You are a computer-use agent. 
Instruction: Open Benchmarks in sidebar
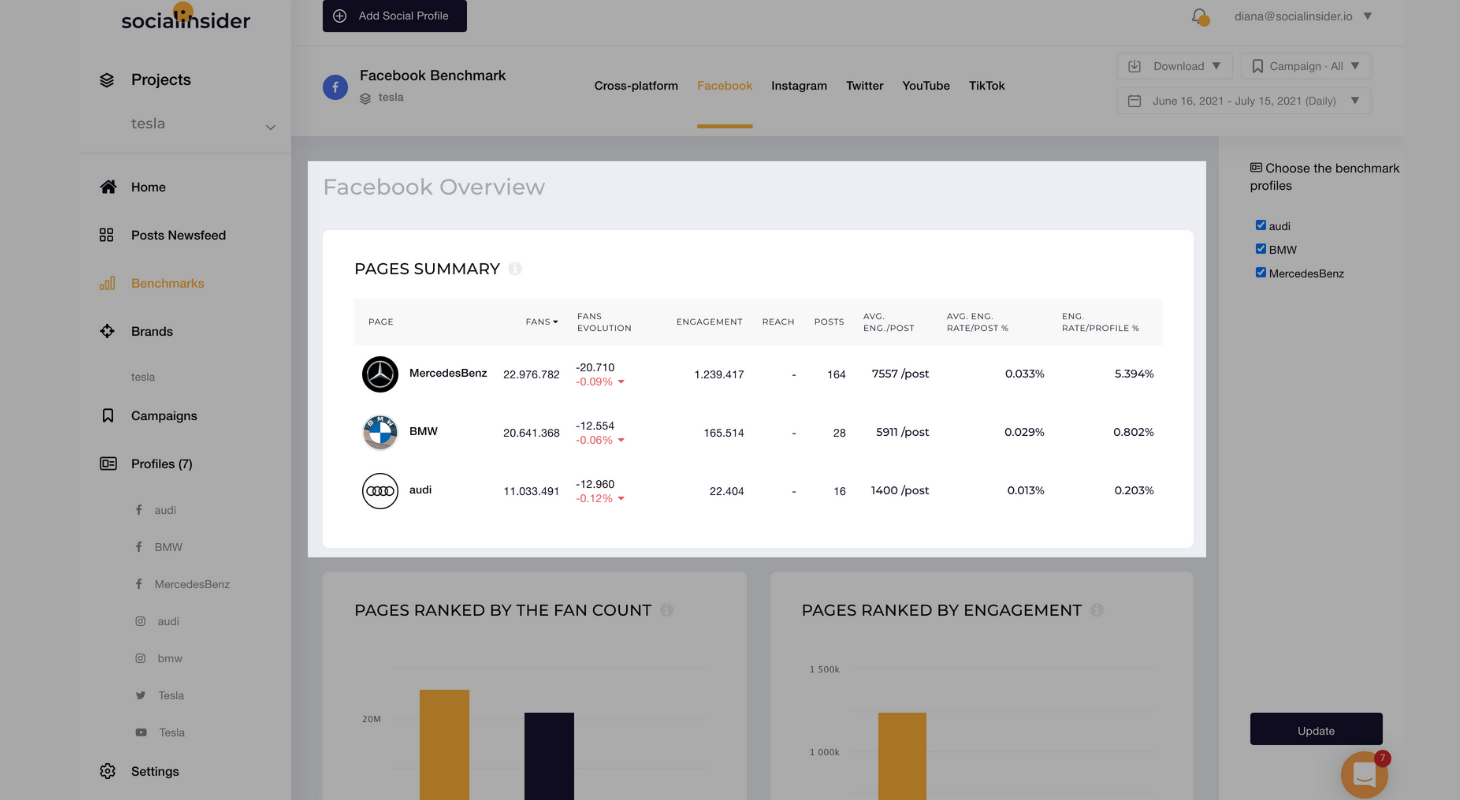coord(167,283)
